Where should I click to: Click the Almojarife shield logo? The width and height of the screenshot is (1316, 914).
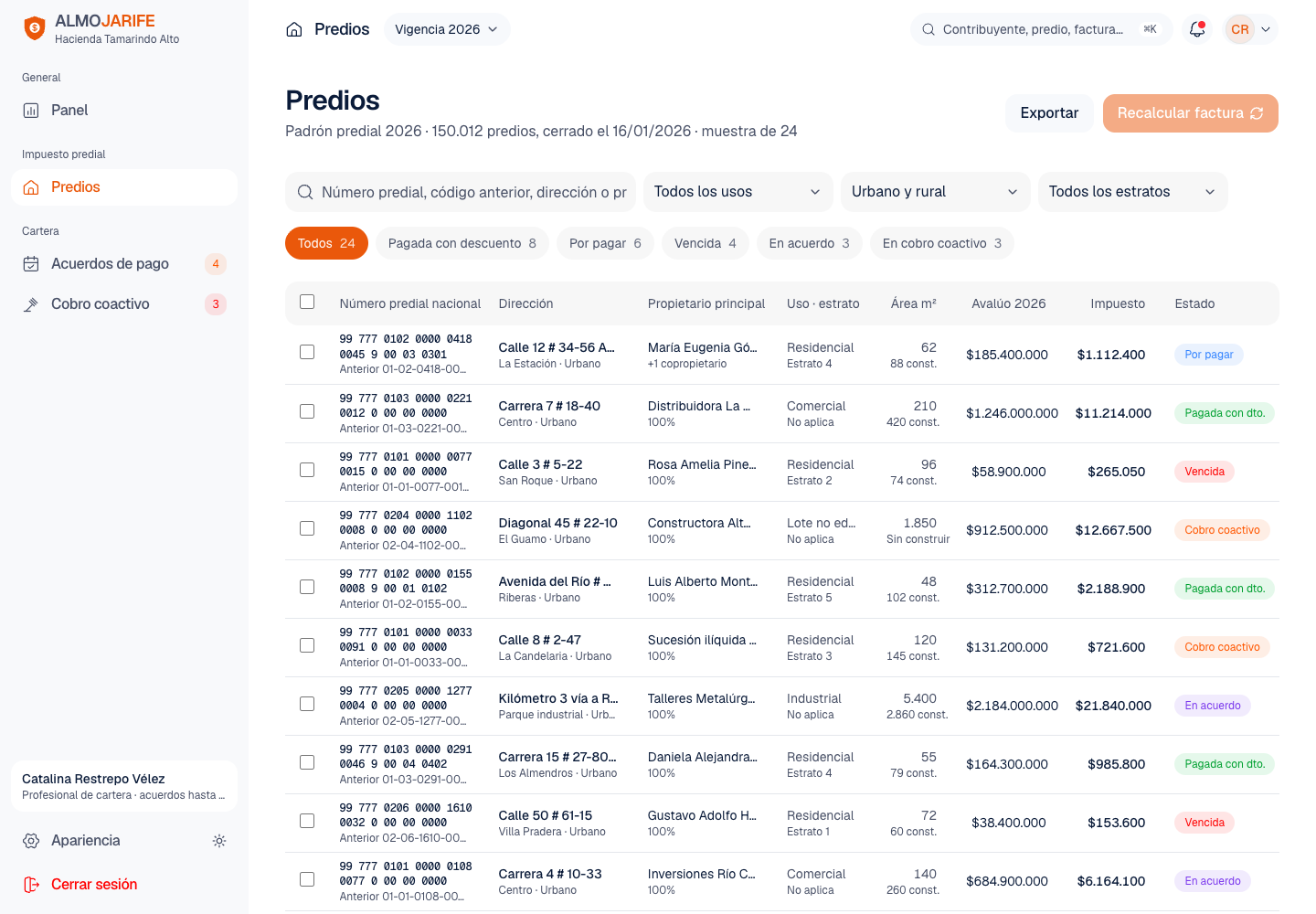(34, 28)
